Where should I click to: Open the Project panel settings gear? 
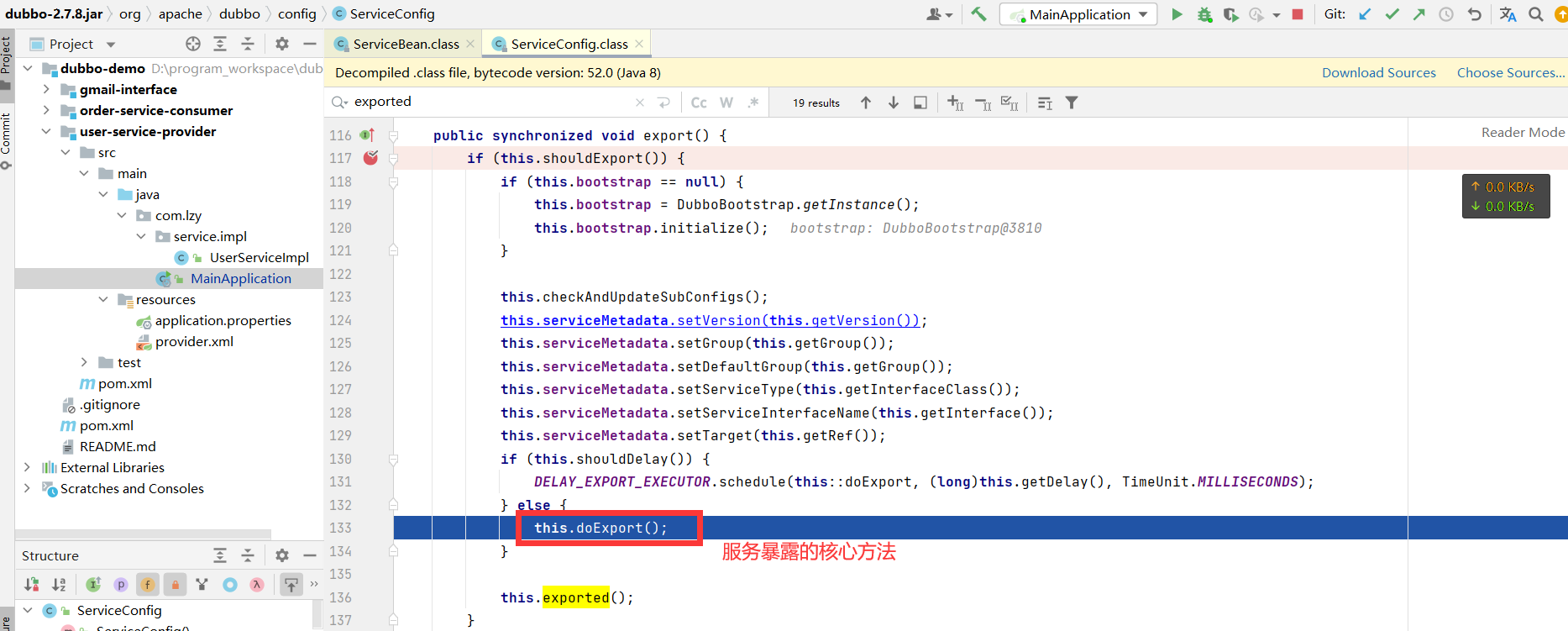pyautogui.click(x=282, y=44)
